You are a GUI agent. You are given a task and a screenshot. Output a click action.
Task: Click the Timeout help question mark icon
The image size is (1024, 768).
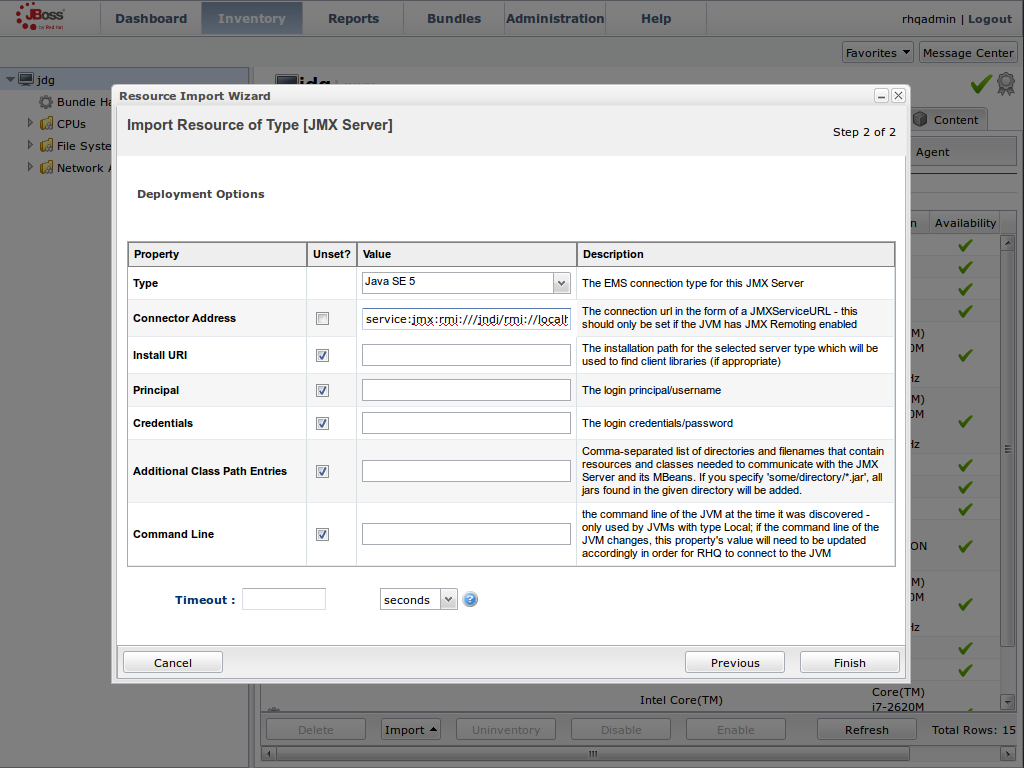470,600
